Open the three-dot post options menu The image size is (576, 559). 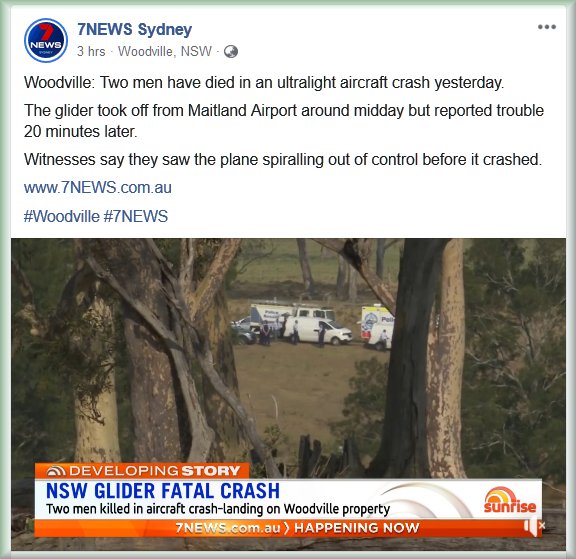tap(547, 27)
